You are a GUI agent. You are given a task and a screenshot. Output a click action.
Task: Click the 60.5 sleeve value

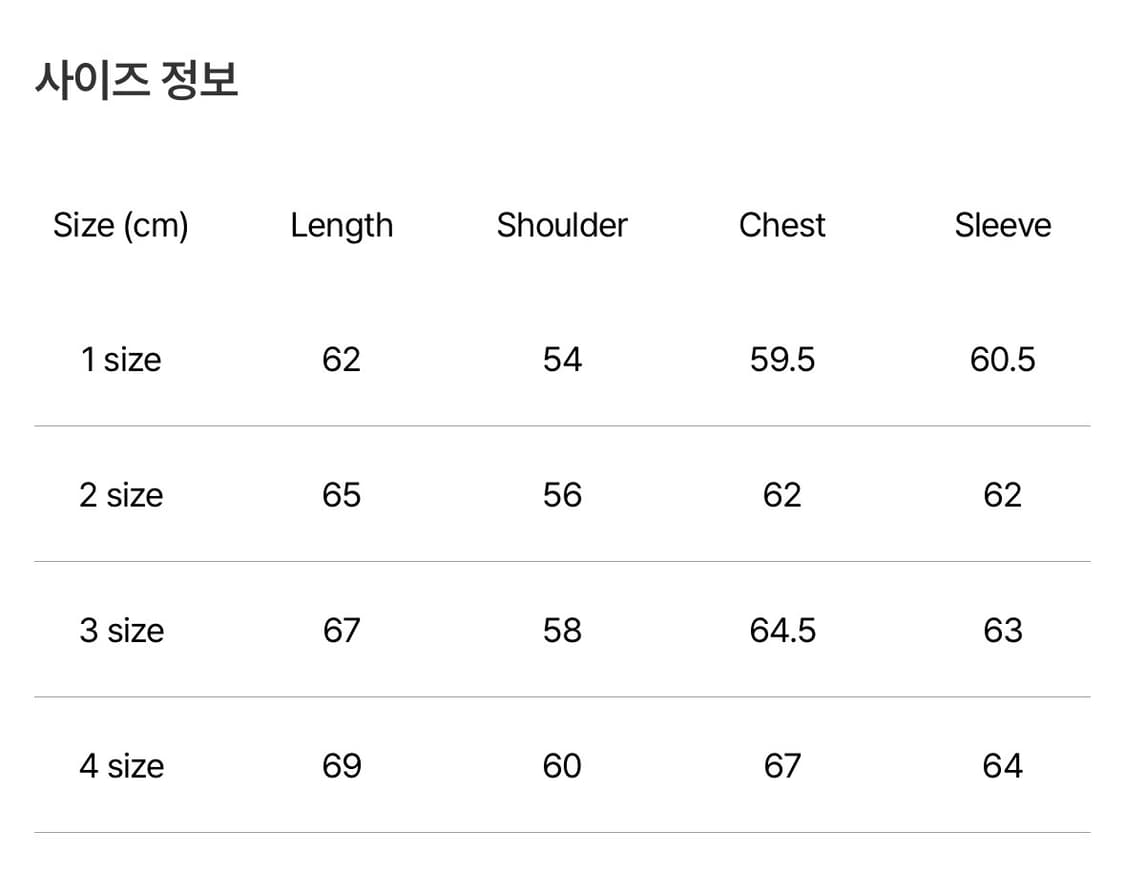tap(1003, 360)
